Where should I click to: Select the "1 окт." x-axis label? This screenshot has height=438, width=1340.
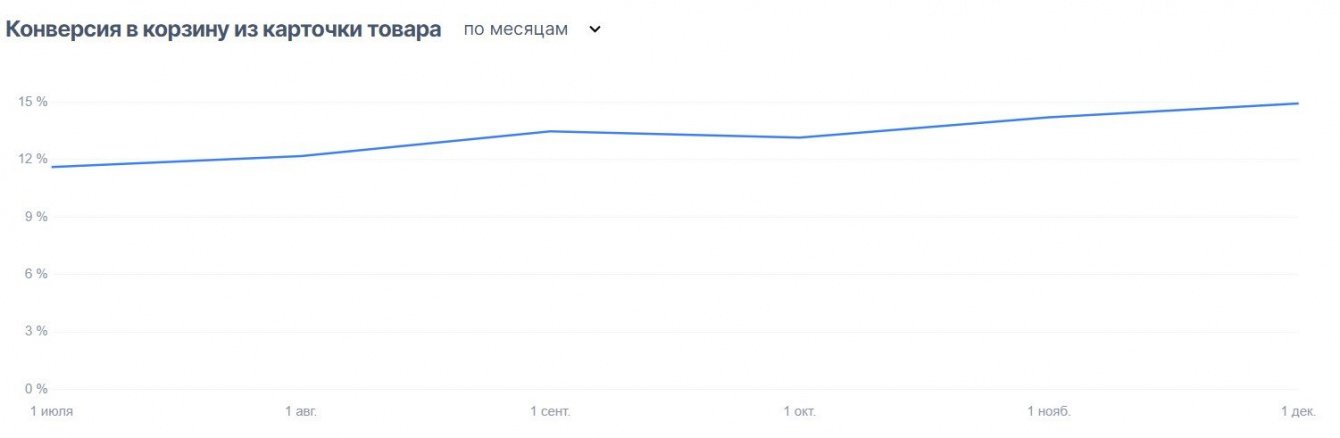pyautogui.click(x=800, y=411)
